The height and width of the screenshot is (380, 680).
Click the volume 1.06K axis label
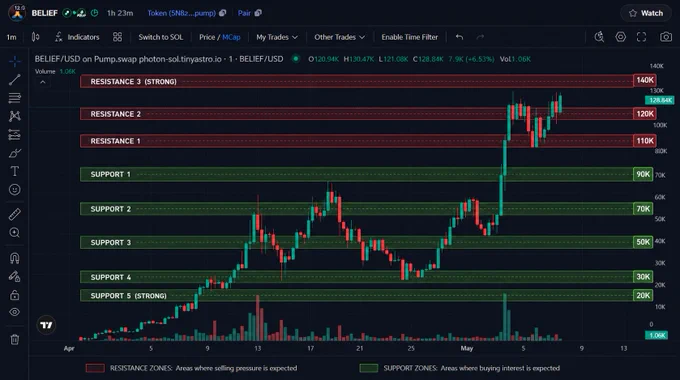click(x=657, y=335)
